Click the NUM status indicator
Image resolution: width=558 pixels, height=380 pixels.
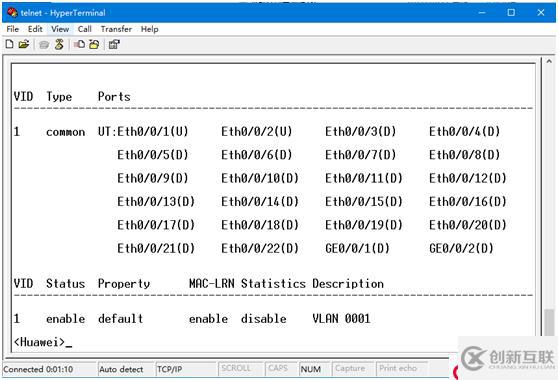point(311,369)
